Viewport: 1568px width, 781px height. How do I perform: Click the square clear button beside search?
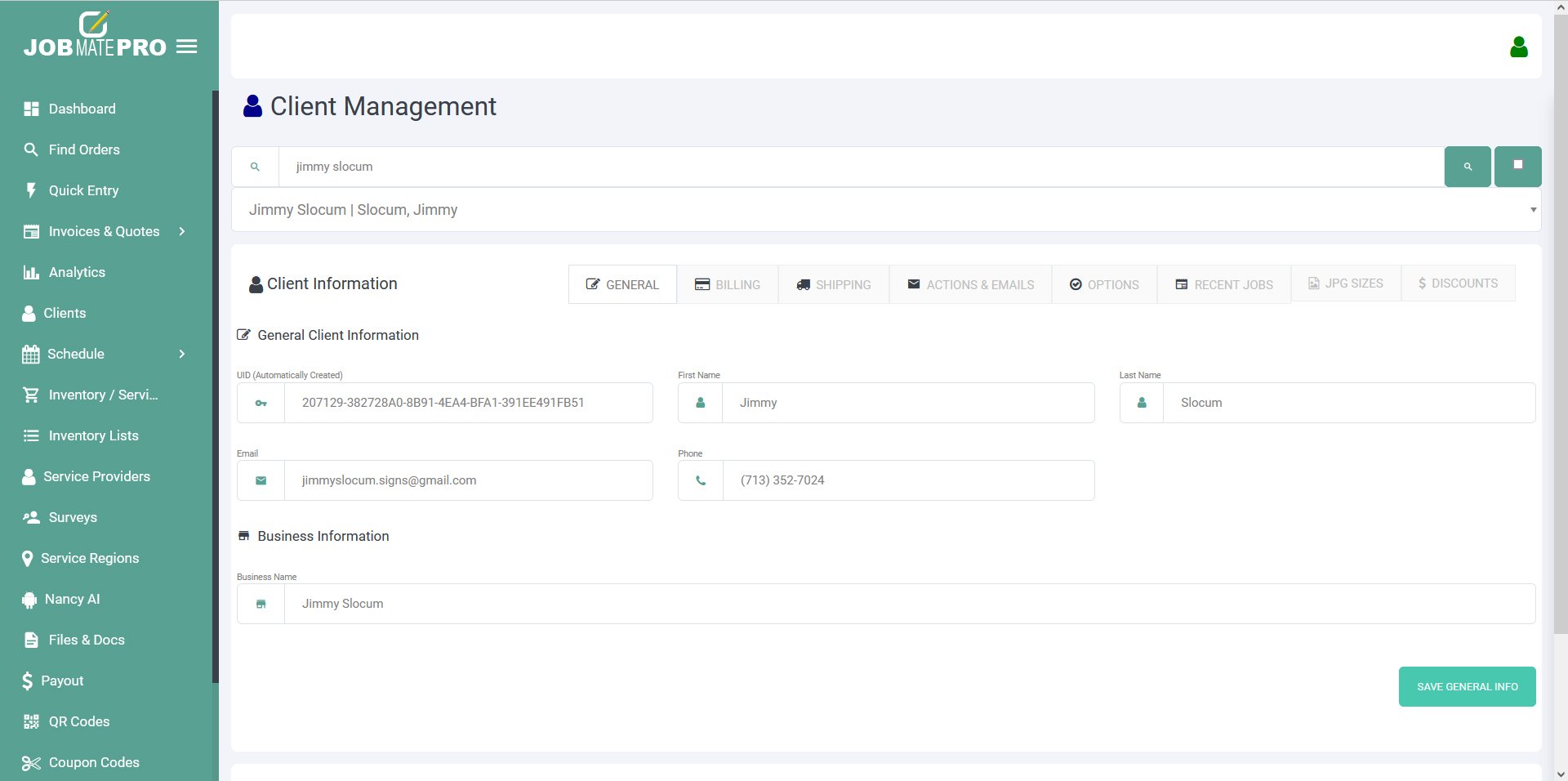1517,166
